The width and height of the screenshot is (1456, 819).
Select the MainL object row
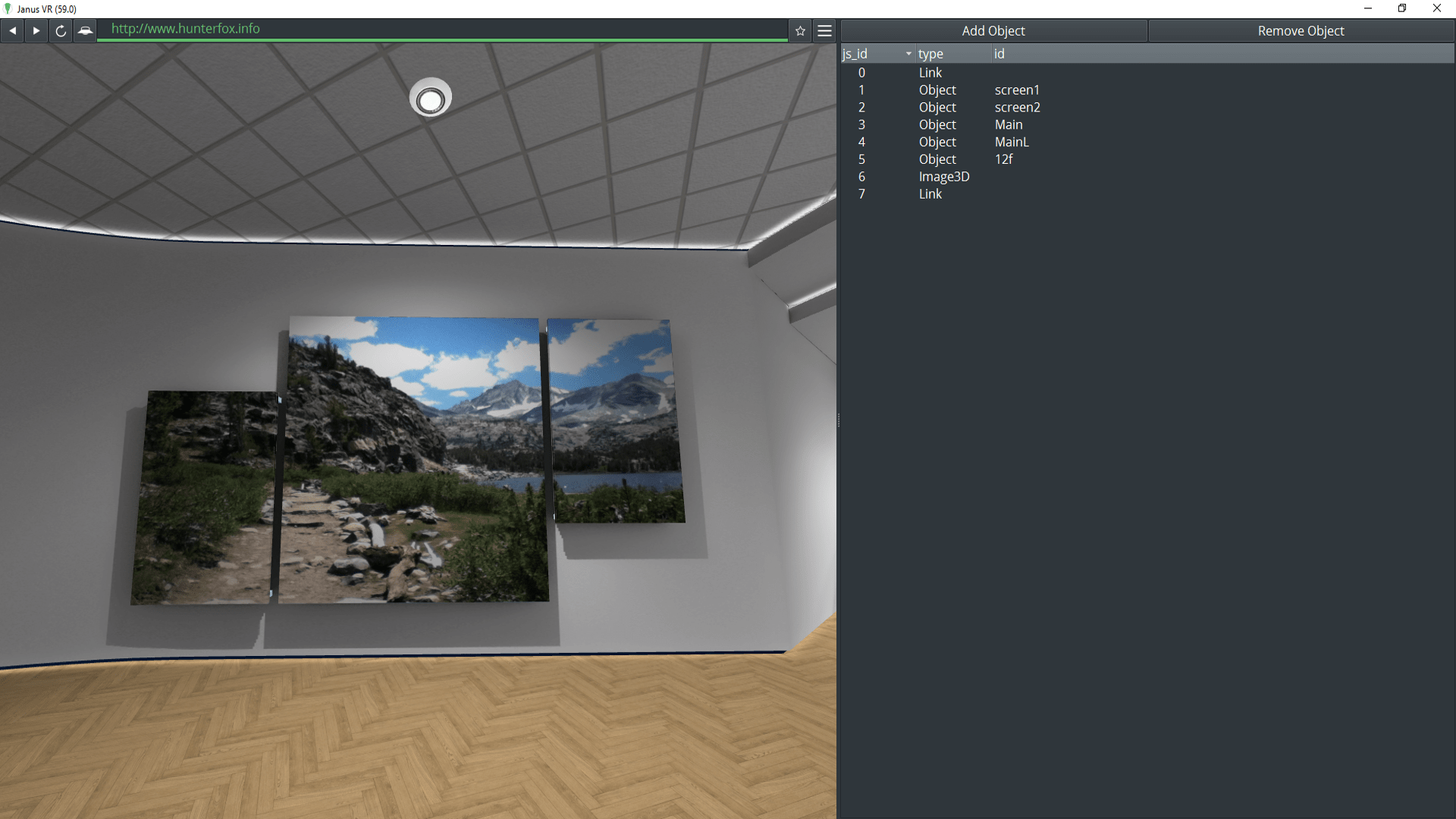click(1011, 142)
